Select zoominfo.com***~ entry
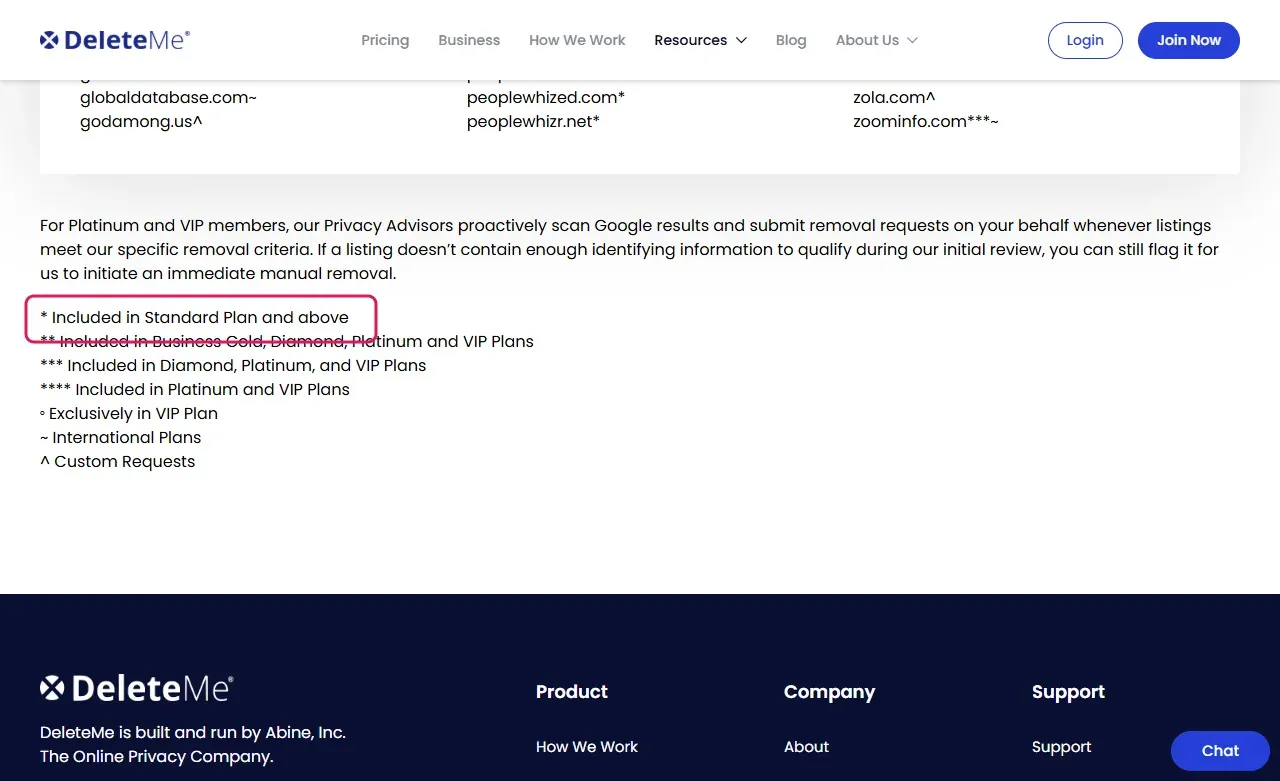The height and width of the screenshot is (781, 1280). click(926, 121)
